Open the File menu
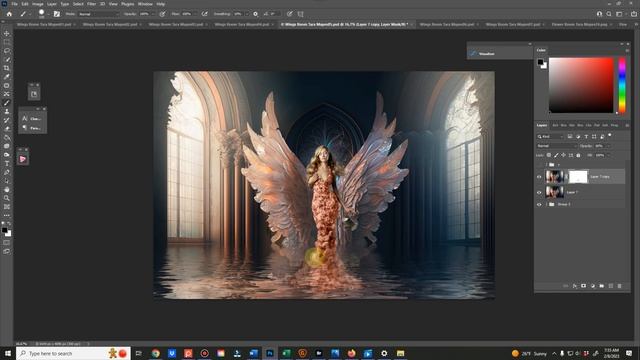 pyautogui.click(x=14, y=4)
